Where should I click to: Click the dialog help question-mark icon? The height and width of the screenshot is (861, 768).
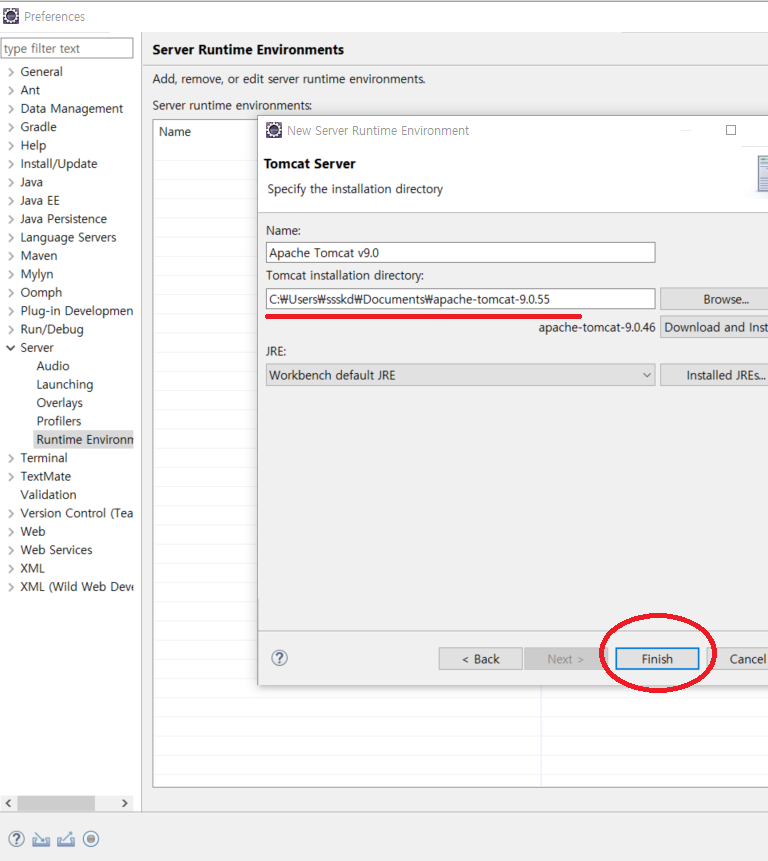tap(279, 658)
